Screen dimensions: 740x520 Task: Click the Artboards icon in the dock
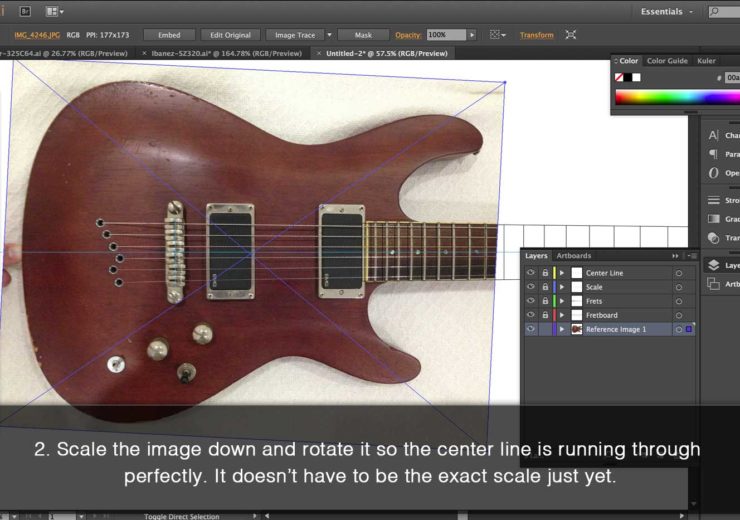tap(714, 284)
